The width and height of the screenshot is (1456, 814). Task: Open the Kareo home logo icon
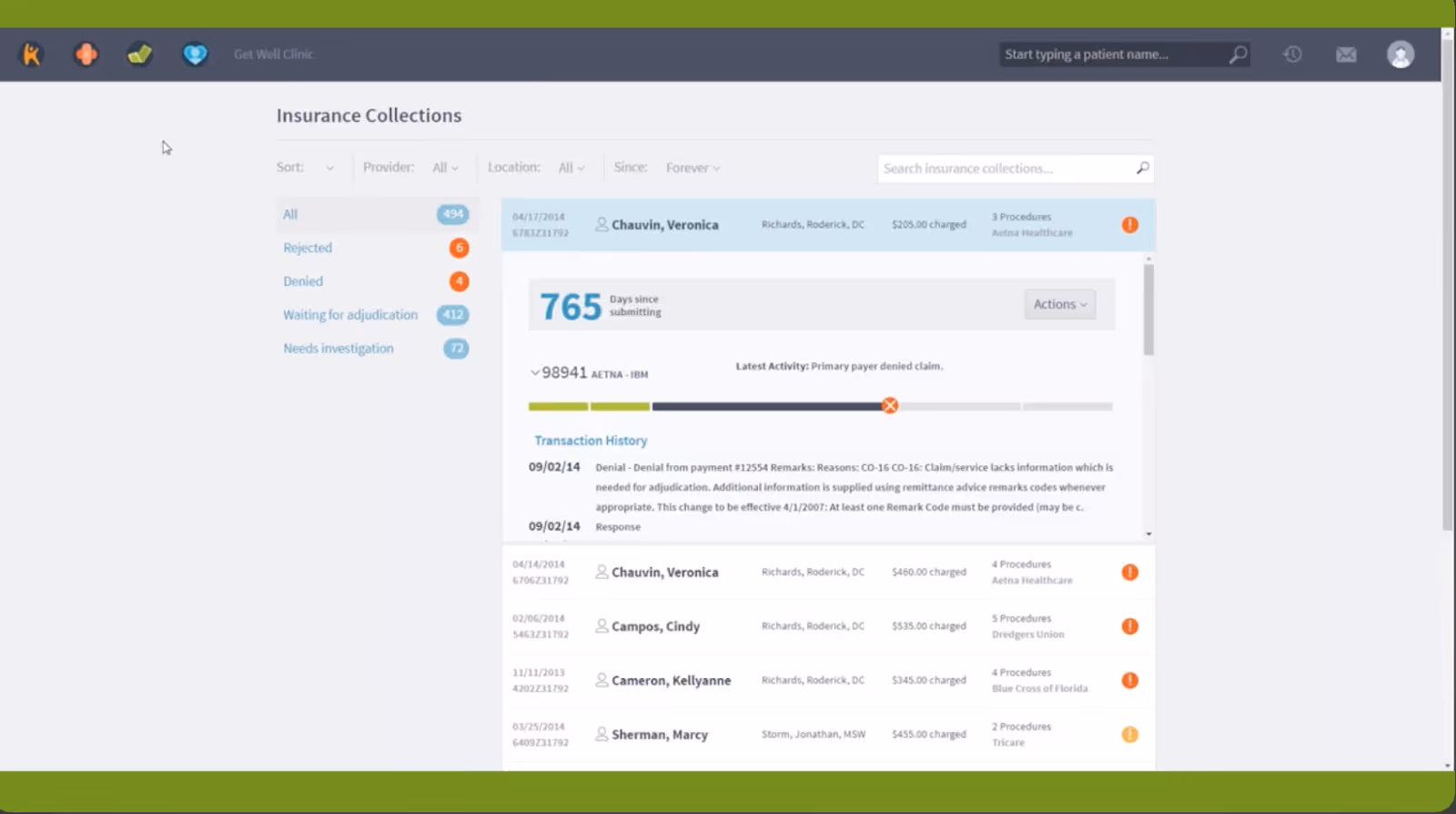[x=32, y=55]
